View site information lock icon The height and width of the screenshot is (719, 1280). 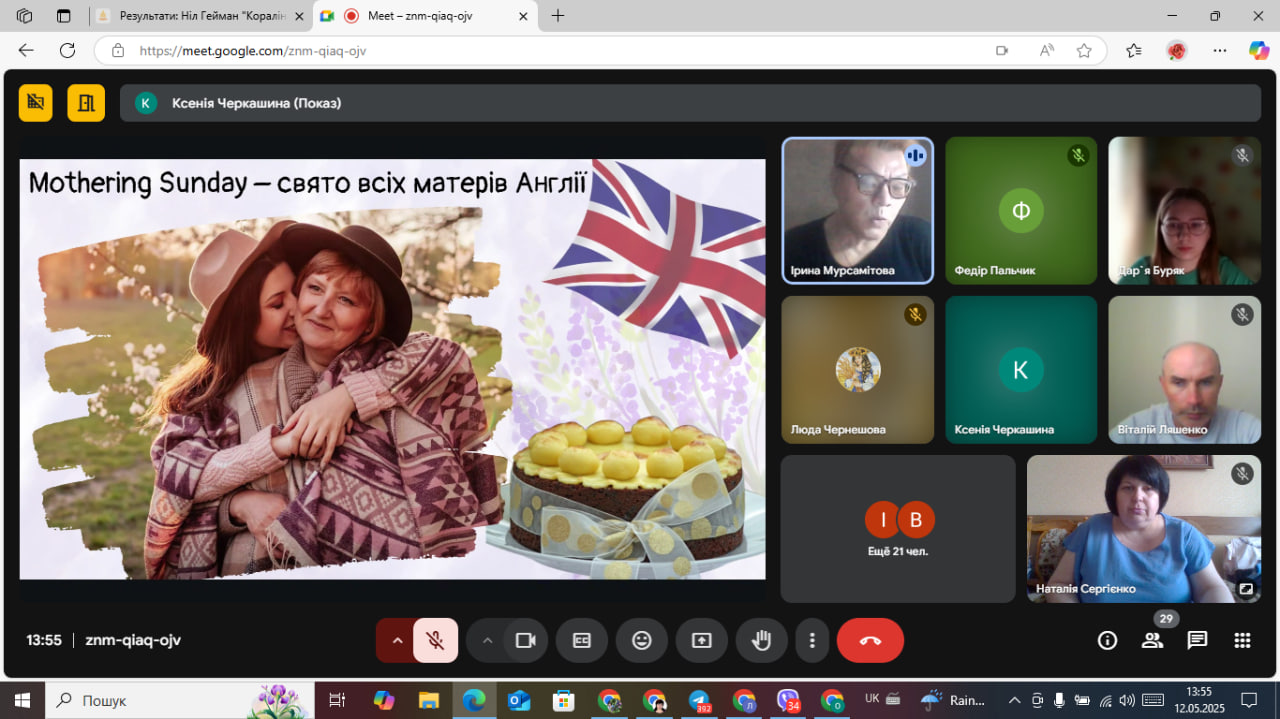pos(118,50)
